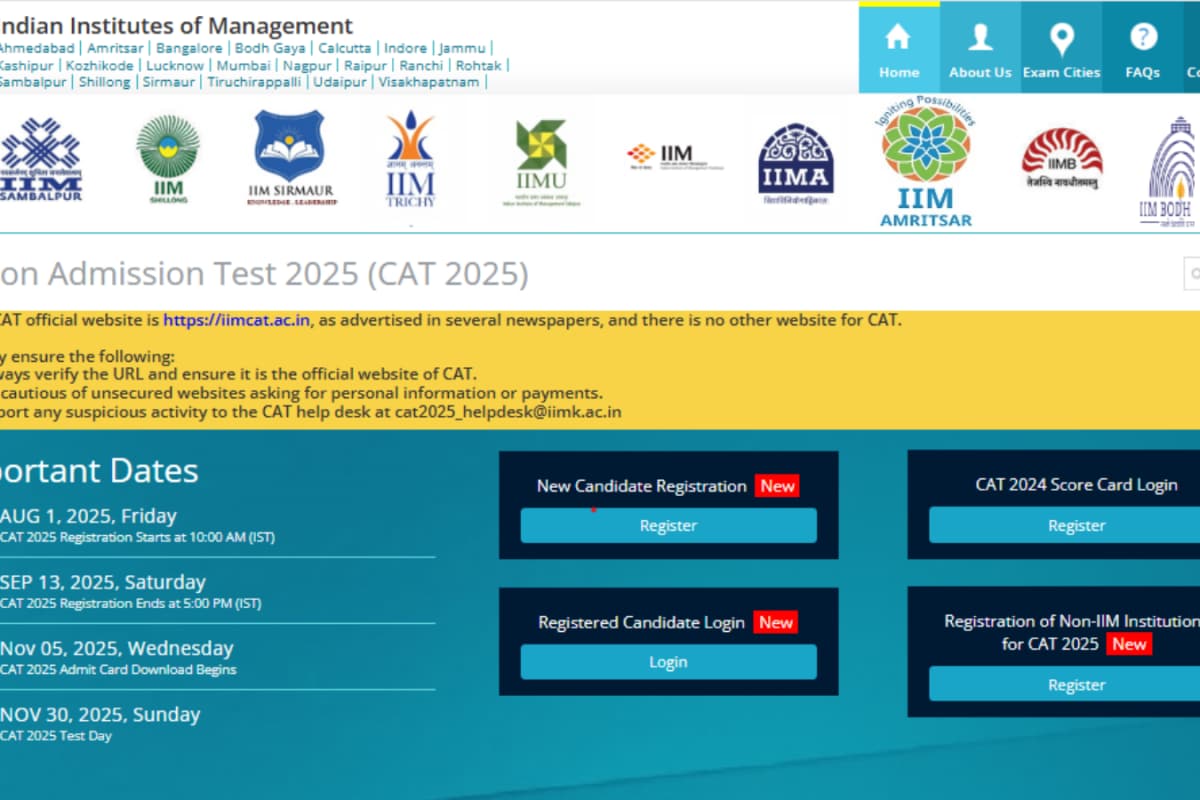This screenshot has height=800, width=1200.
Task: Click the Rohtak city link
Action: pyautogui.click(x=479, y=65)
